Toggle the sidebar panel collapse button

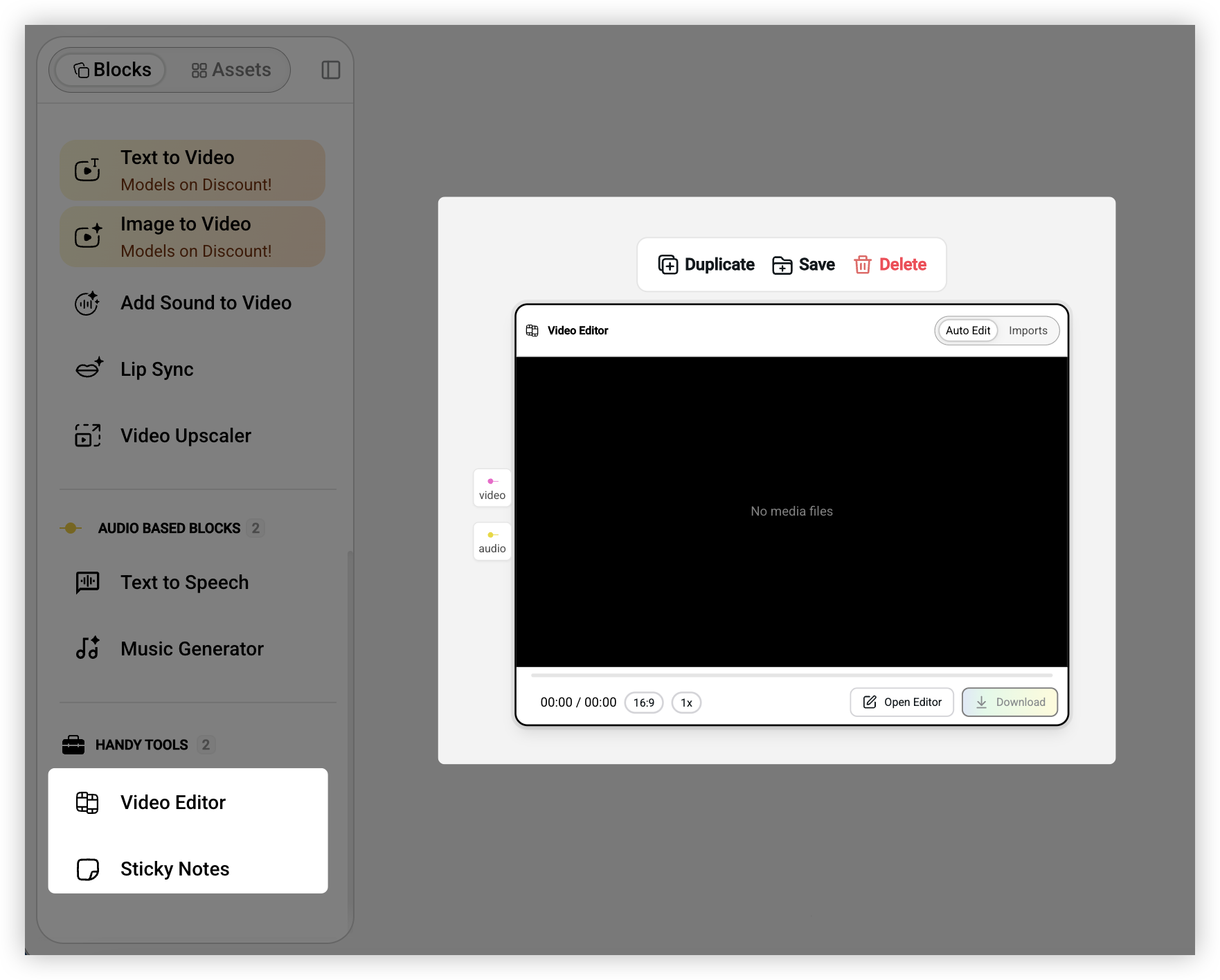tap(330, 69)
